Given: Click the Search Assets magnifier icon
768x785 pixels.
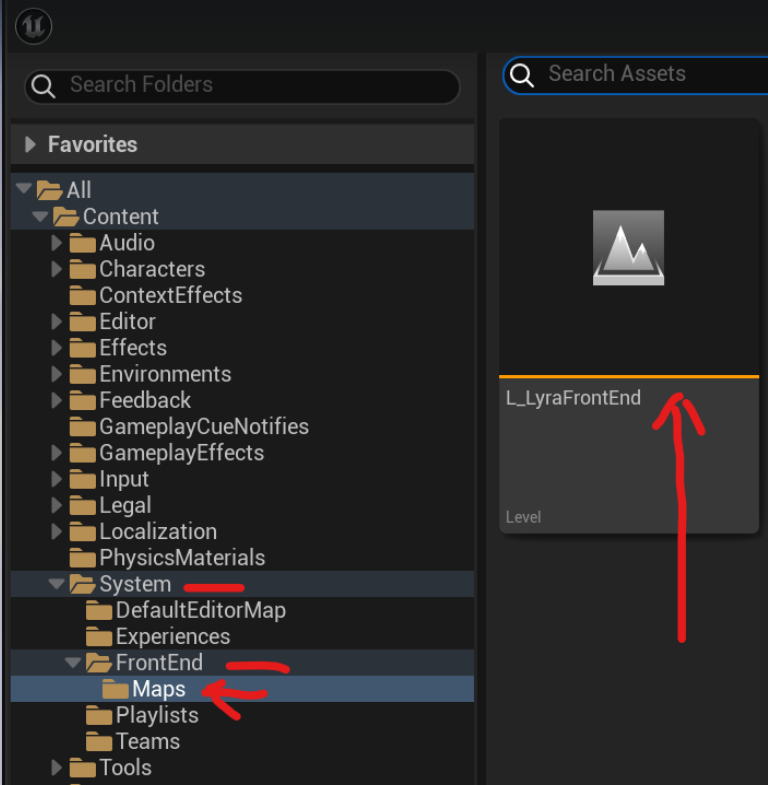Looking at the screenshot, I should pos(522,75).
